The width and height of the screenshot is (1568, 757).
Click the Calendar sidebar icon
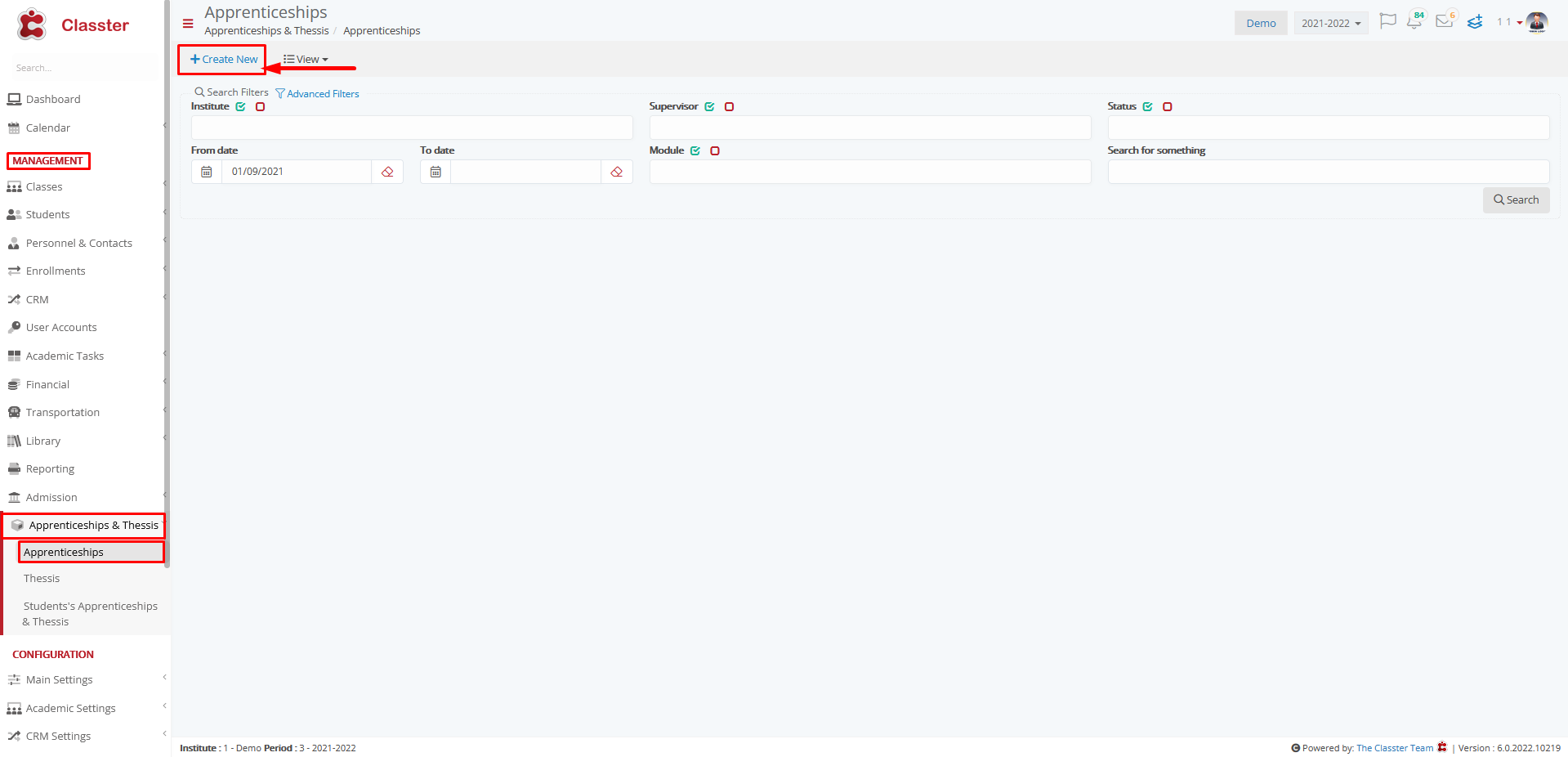point(14,128)
